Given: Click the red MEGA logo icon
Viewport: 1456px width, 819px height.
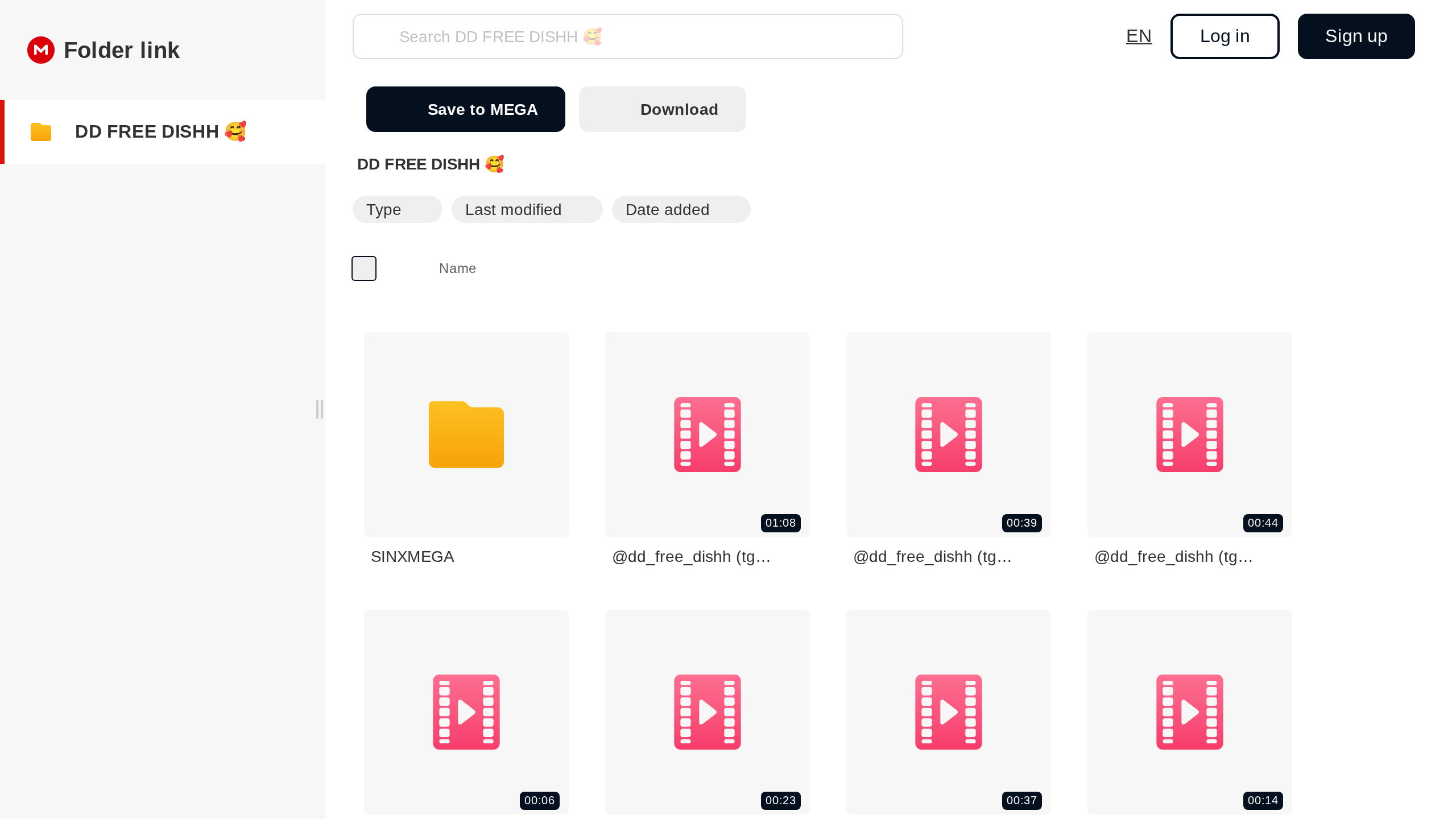Looking at the screenshot, I should (x=41, y=50).
